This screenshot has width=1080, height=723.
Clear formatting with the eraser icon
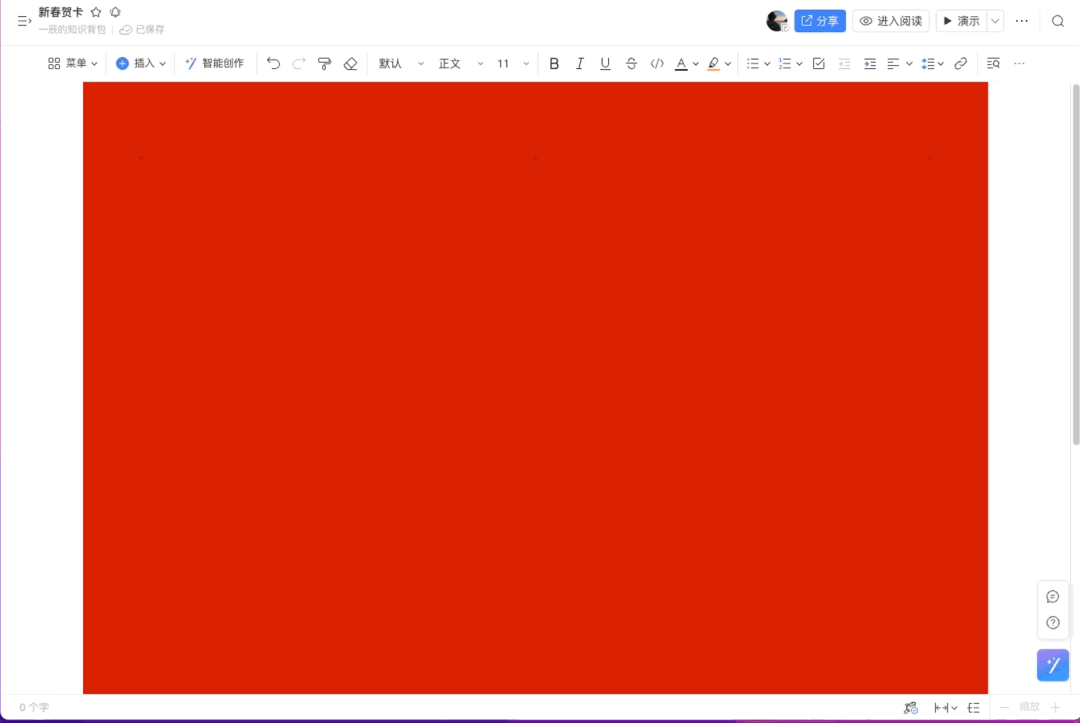[350, 64]
